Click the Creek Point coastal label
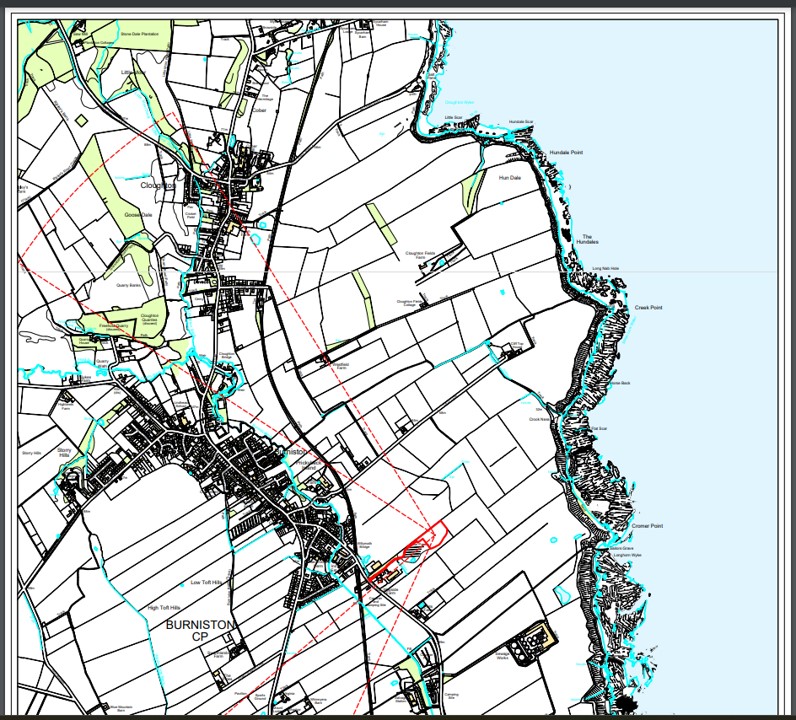The width and height of the screenshot is (796, 720). point(648,307)
